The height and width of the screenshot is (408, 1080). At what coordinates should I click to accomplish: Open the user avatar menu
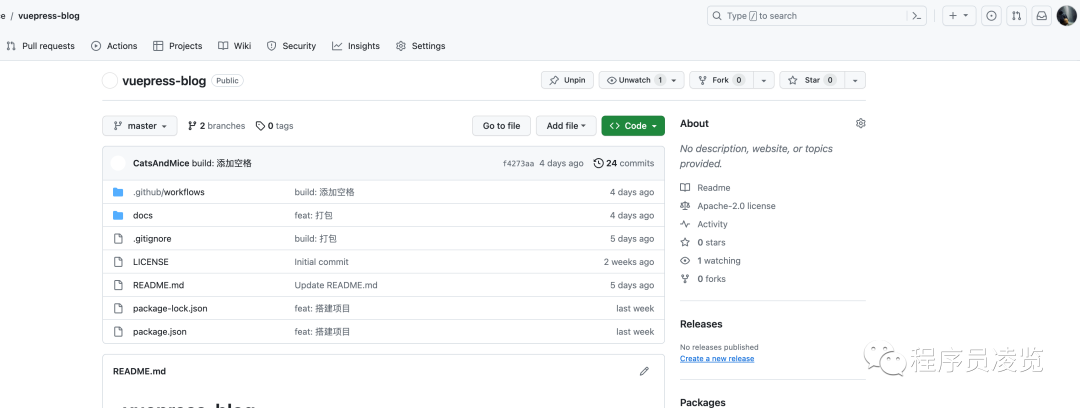[x=1066, y=15]
